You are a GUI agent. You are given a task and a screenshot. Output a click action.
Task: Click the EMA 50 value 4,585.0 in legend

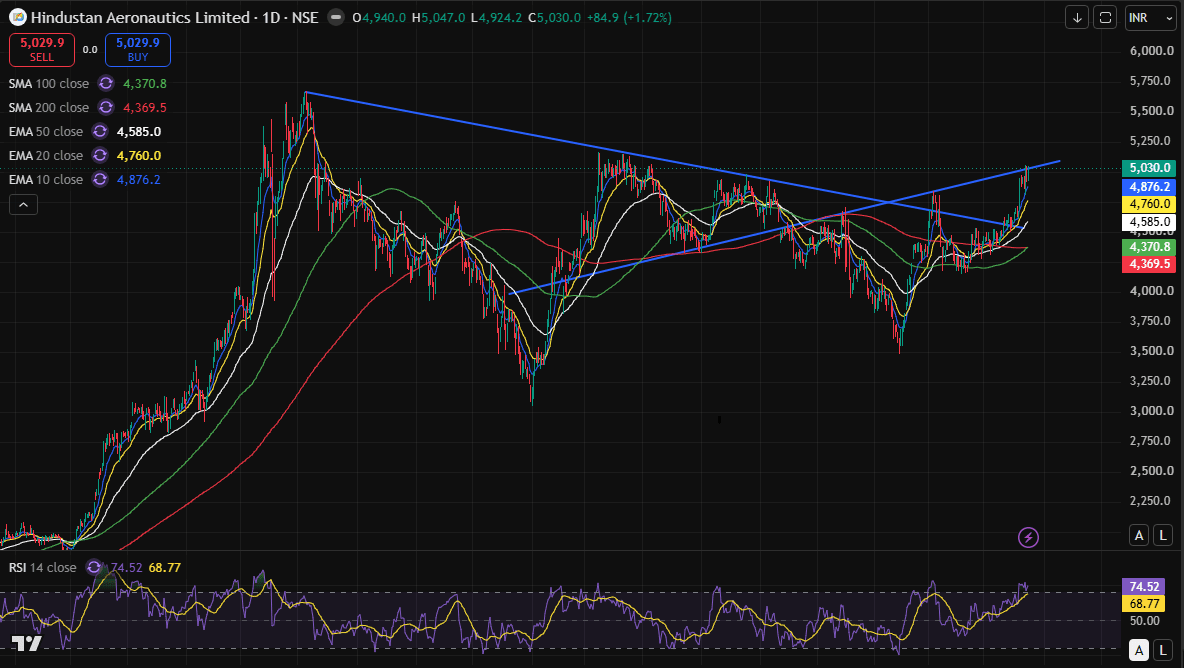[139, 131]
